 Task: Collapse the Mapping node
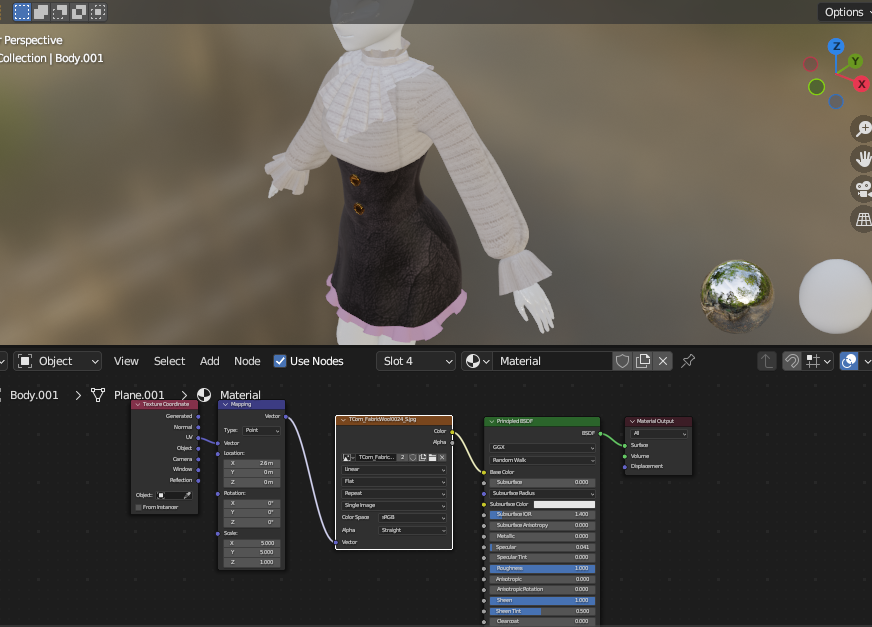tap(226, 404)
